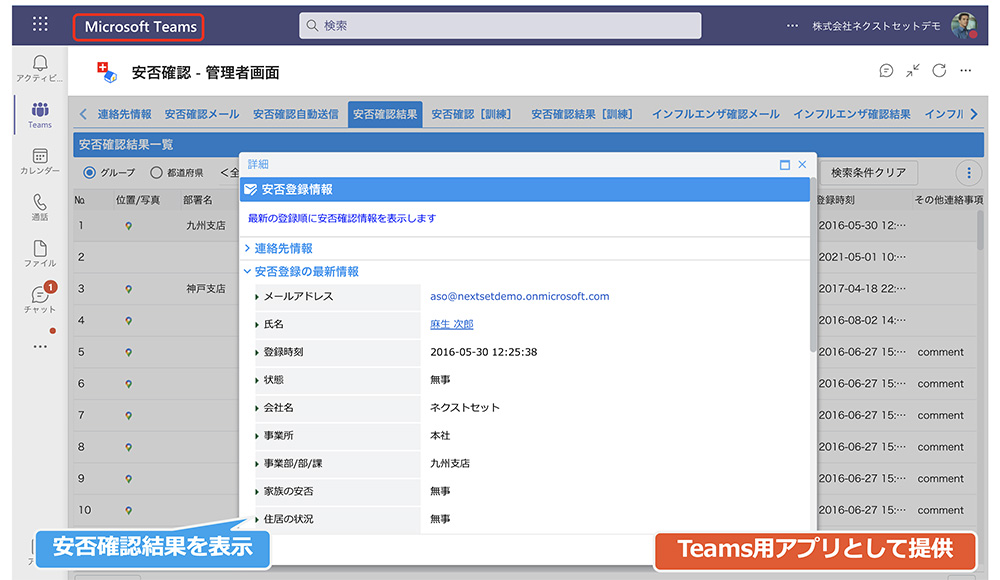Viewport: 1000px width, 580px height.
Task: Show more apps ellipsis in sidebar
Action: click(x=40, y=346)
